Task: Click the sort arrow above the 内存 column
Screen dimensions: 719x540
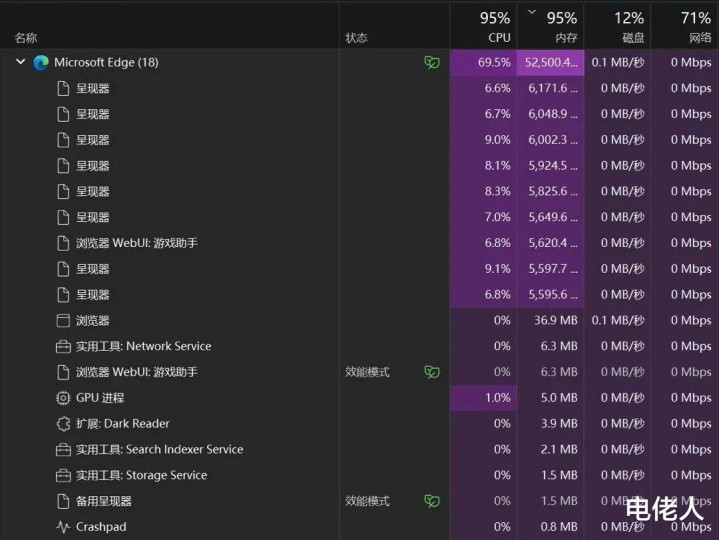Action: click(532, 12)
